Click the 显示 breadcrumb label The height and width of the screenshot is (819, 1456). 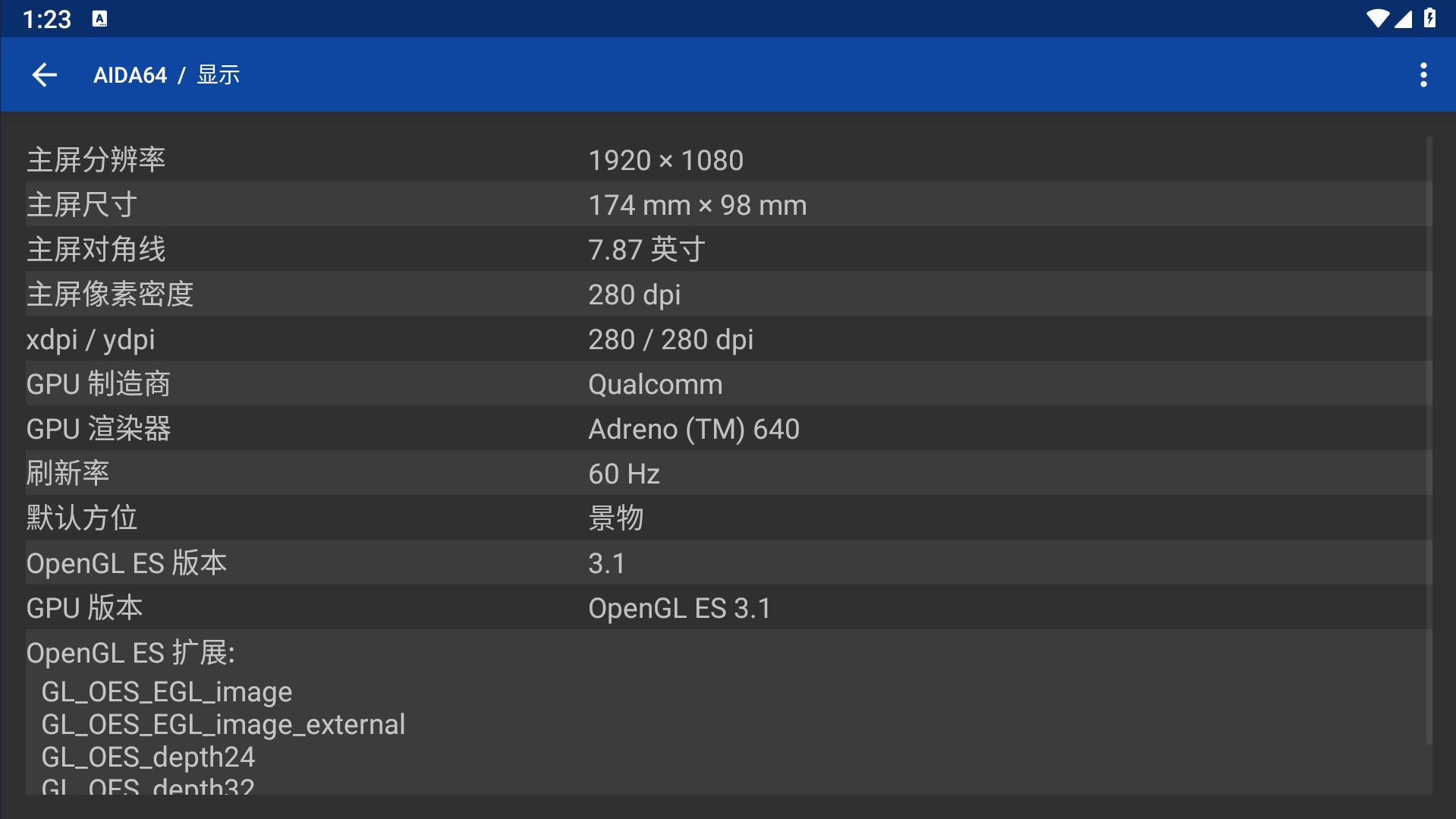[x=218, y=74]
